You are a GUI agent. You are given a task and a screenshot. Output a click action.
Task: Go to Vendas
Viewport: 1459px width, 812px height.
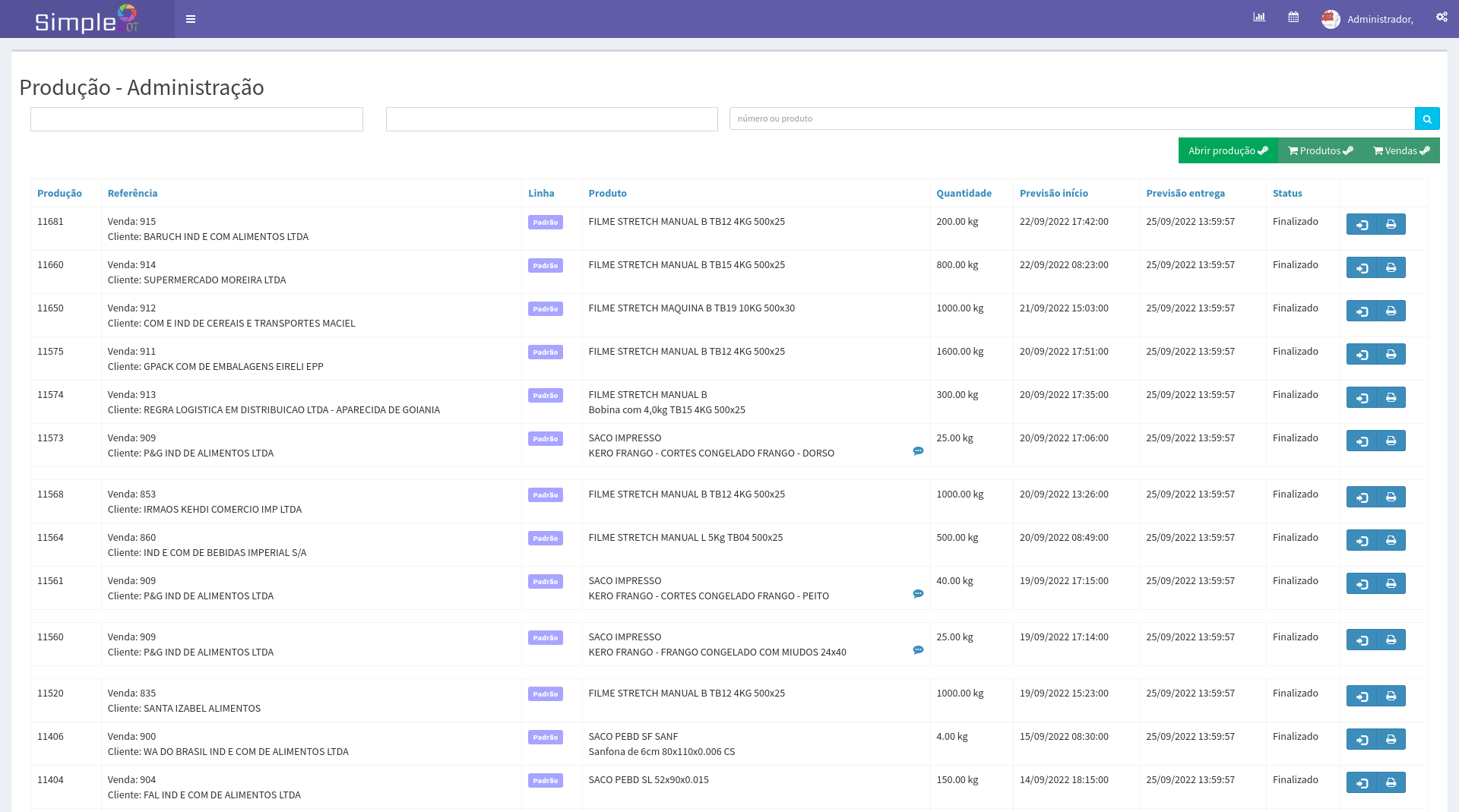[x=1400, y=151]
